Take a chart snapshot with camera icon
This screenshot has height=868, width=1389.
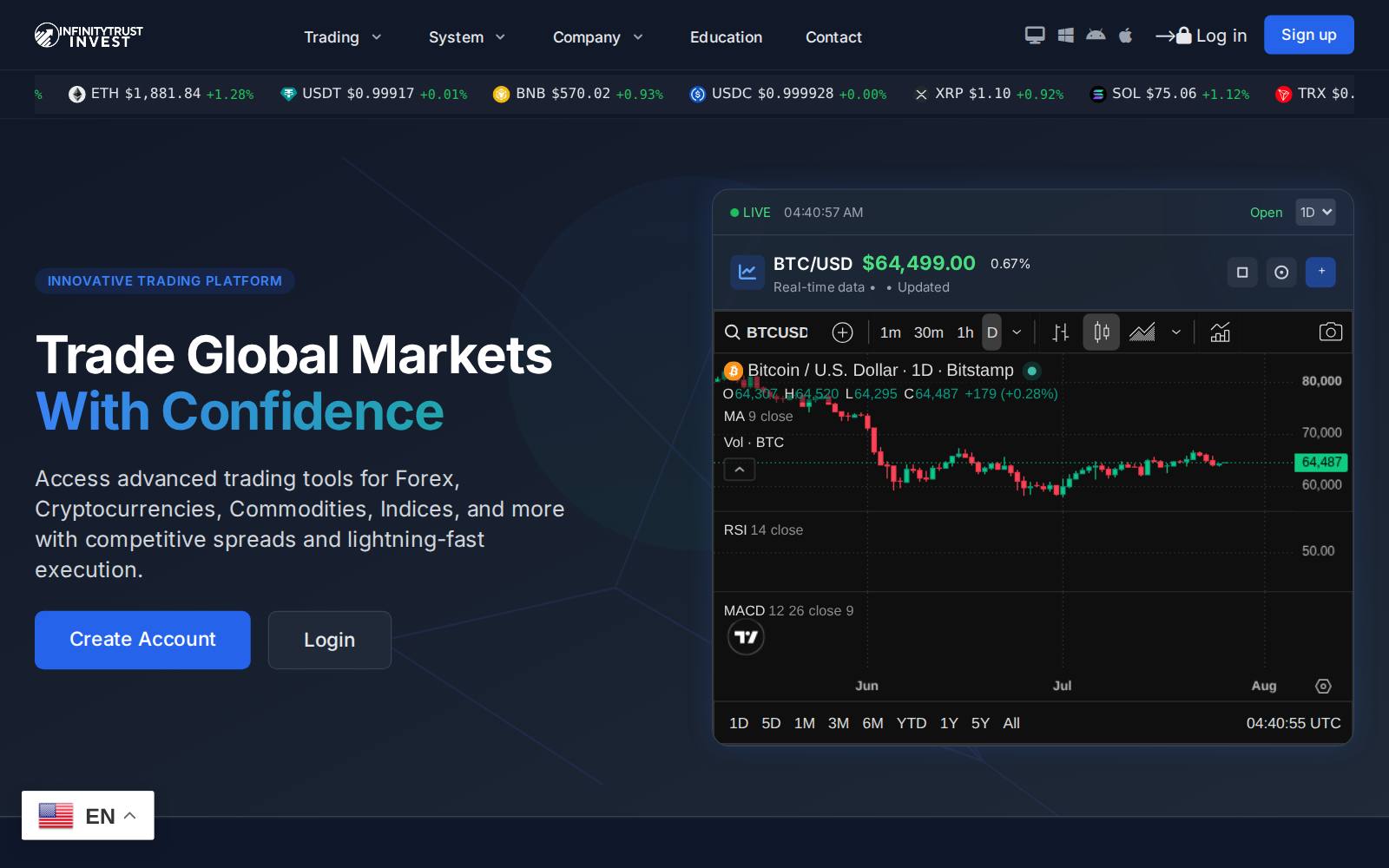coord(1330,332)
